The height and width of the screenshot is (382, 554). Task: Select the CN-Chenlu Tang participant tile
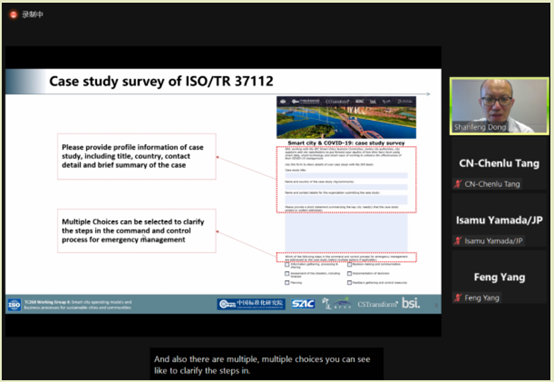(x=499, y=164)
